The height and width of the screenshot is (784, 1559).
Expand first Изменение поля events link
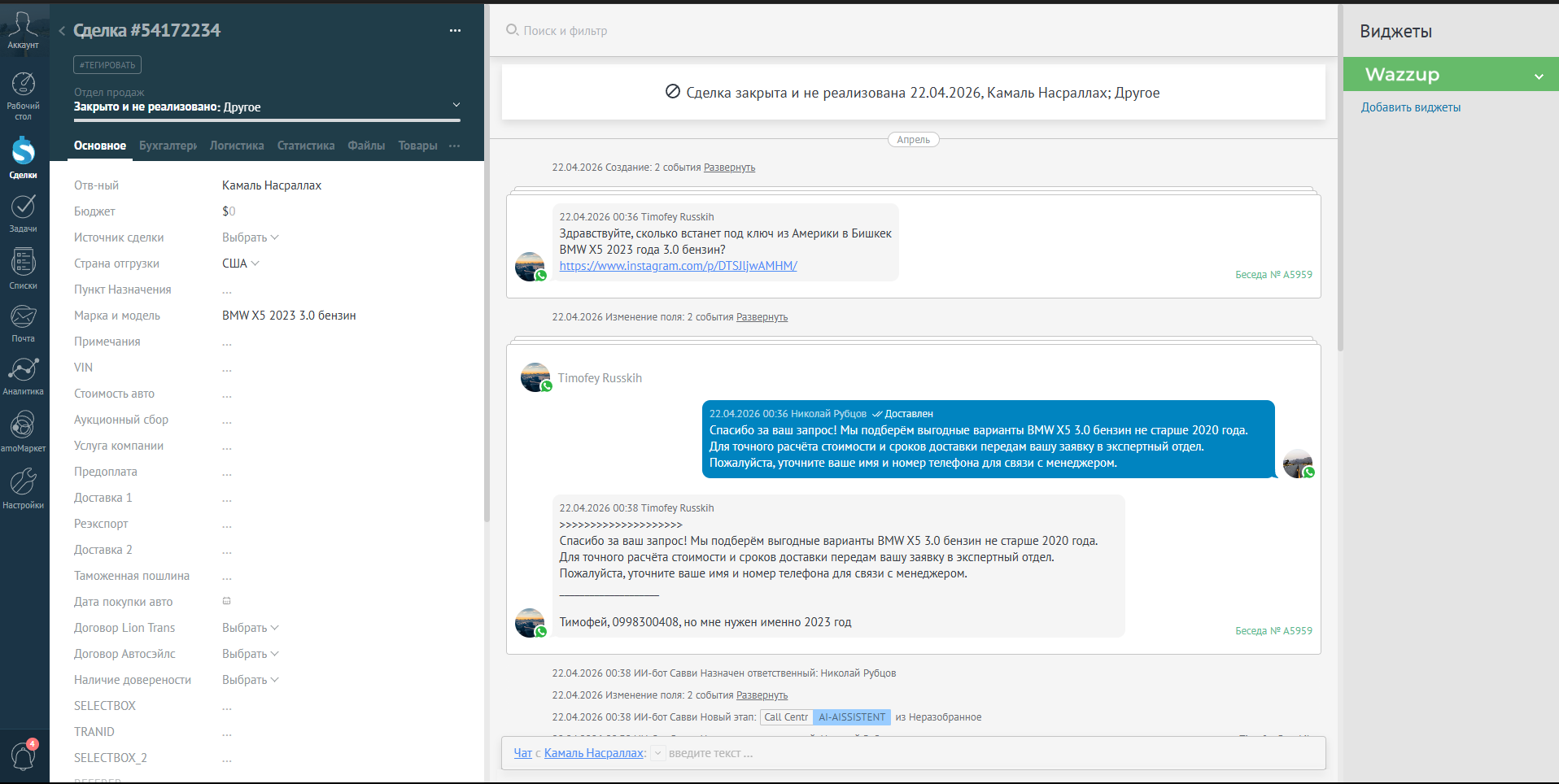762,317
